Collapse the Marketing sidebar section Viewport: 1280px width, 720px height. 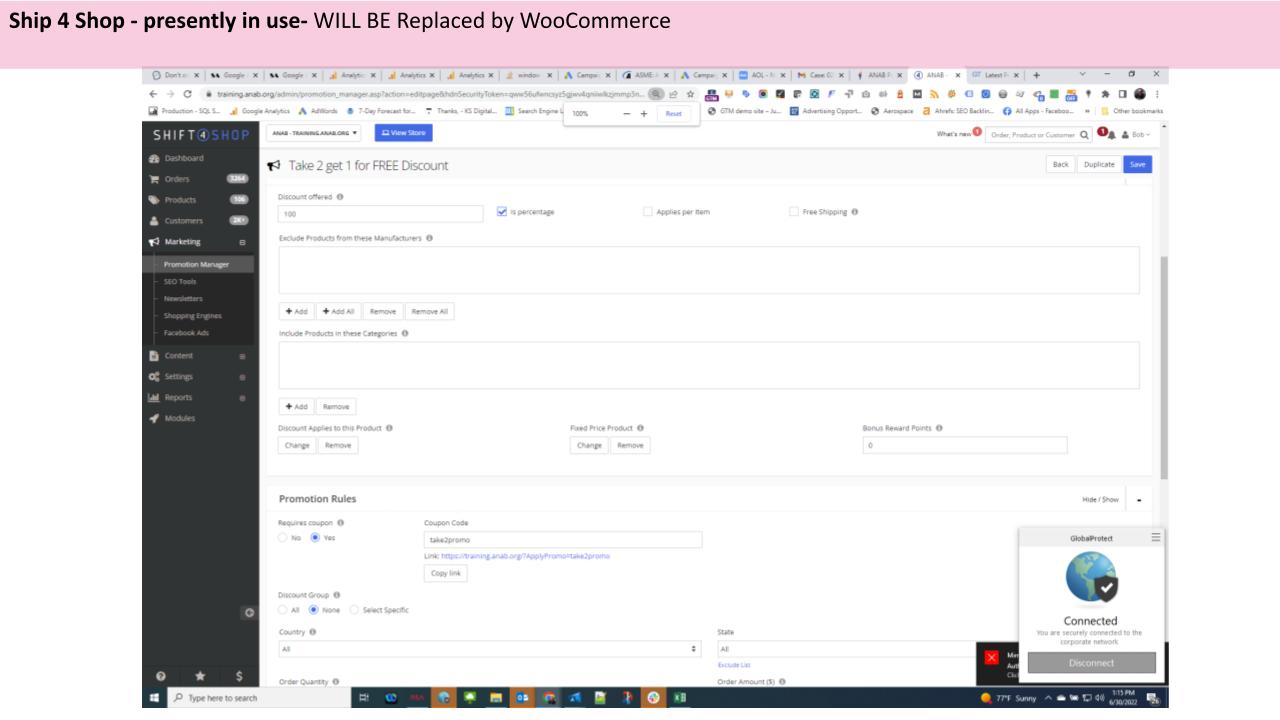(242, 241)
